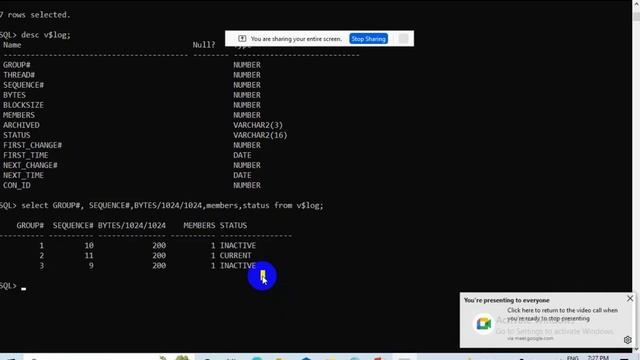Click the DATE type in FIRST_TIME row
The height and width of the screenshot is (360, 640).
(242, 155)
